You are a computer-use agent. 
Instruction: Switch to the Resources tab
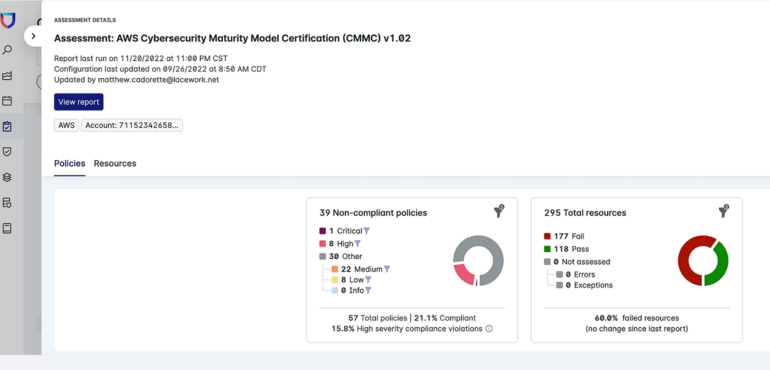pos(115,164)
